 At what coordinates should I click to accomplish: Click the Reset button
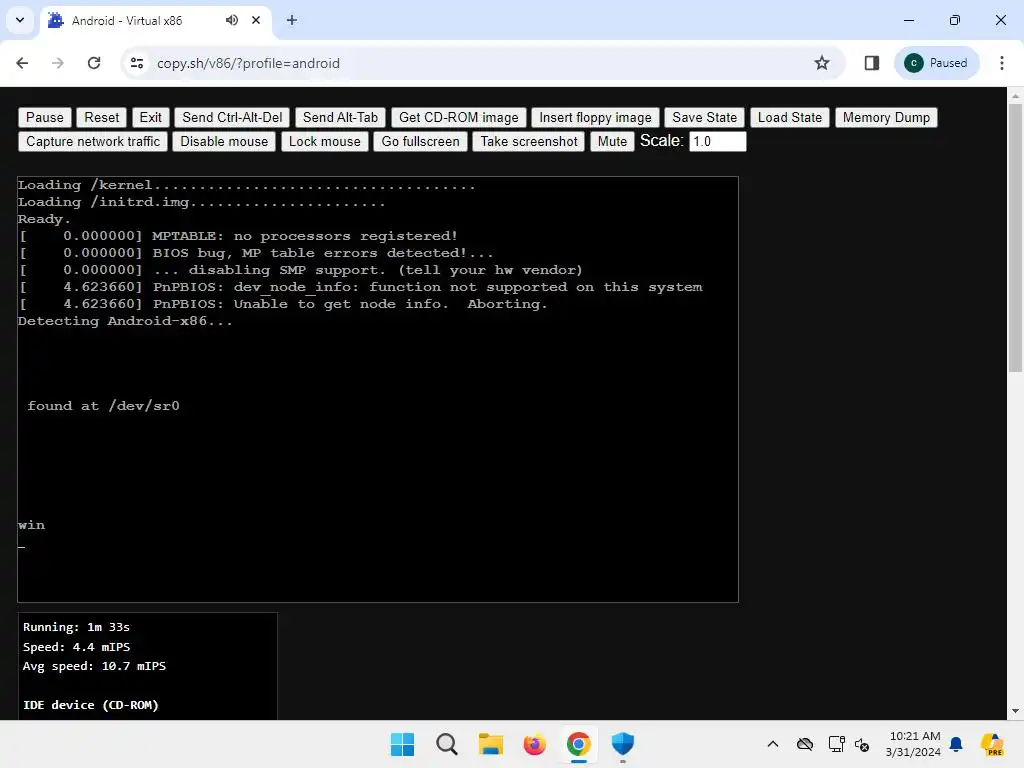[101, 118]
